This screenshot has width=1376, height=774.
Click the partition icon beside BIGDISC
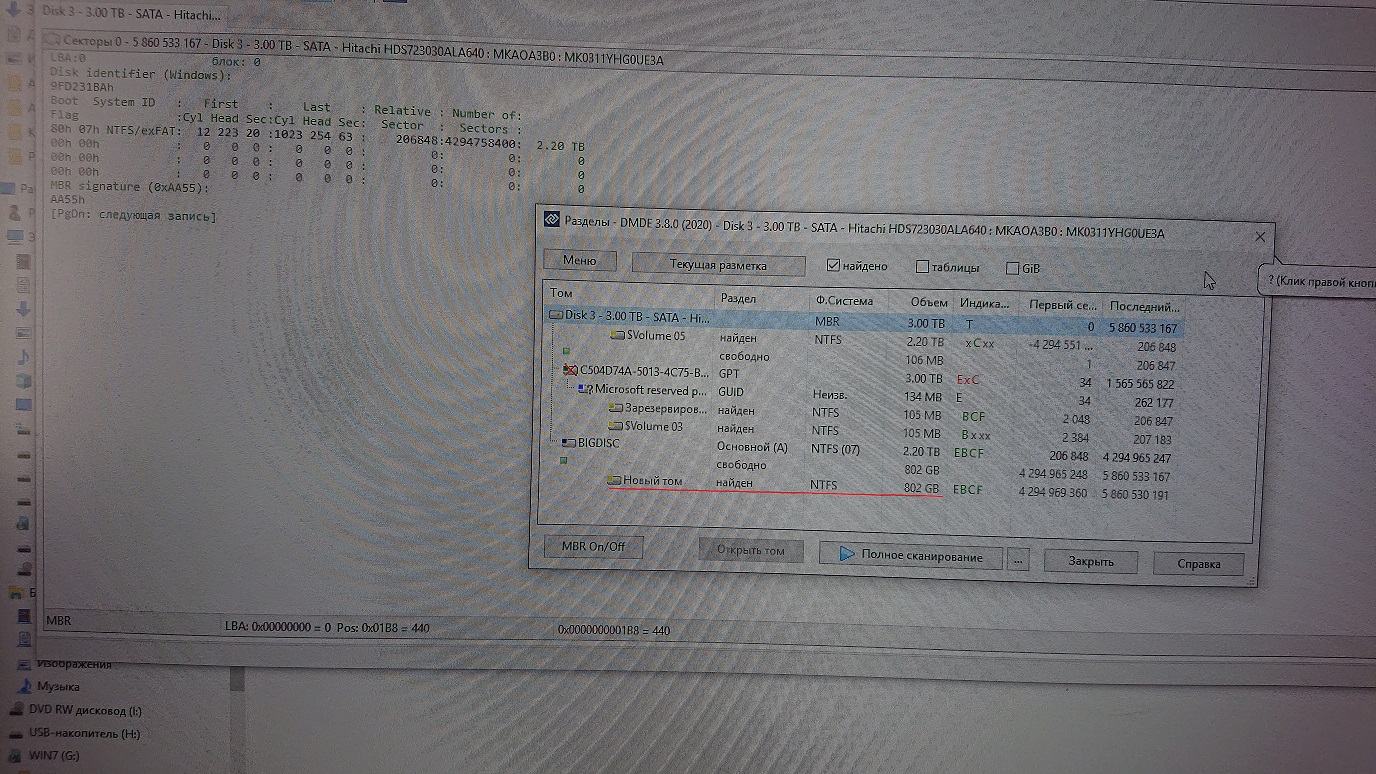click(x=569, y=442)
